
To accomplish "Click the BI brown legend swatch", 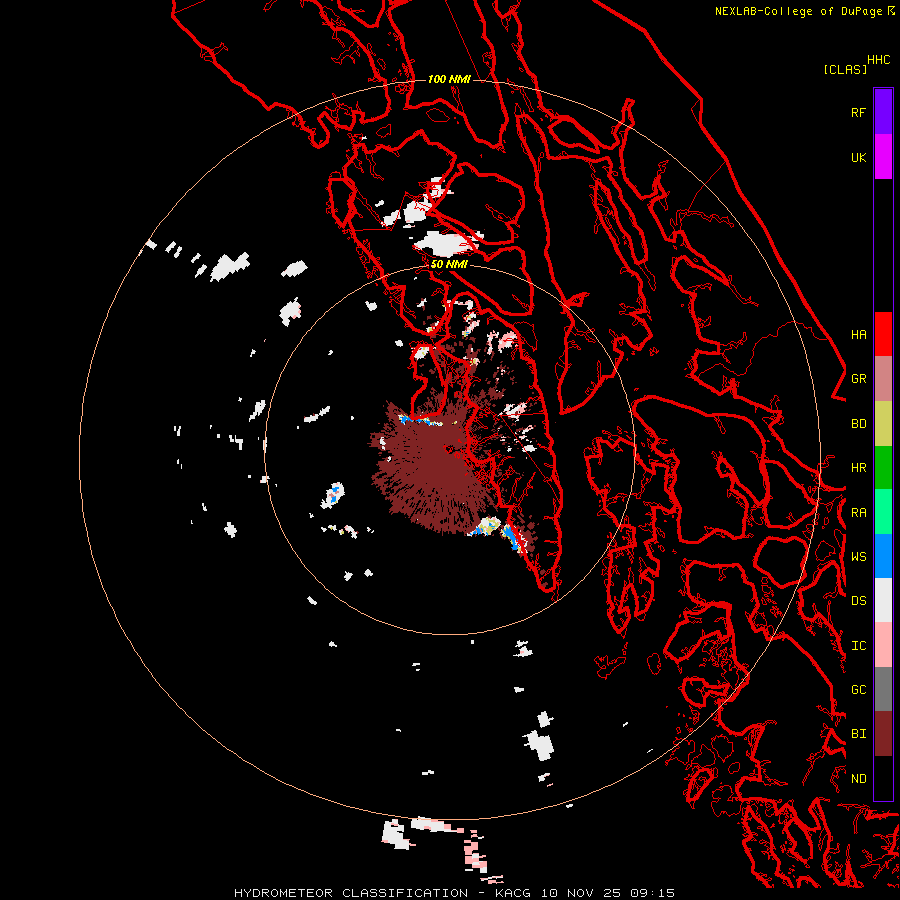I will pyautogui.click(x=883, y=734).
